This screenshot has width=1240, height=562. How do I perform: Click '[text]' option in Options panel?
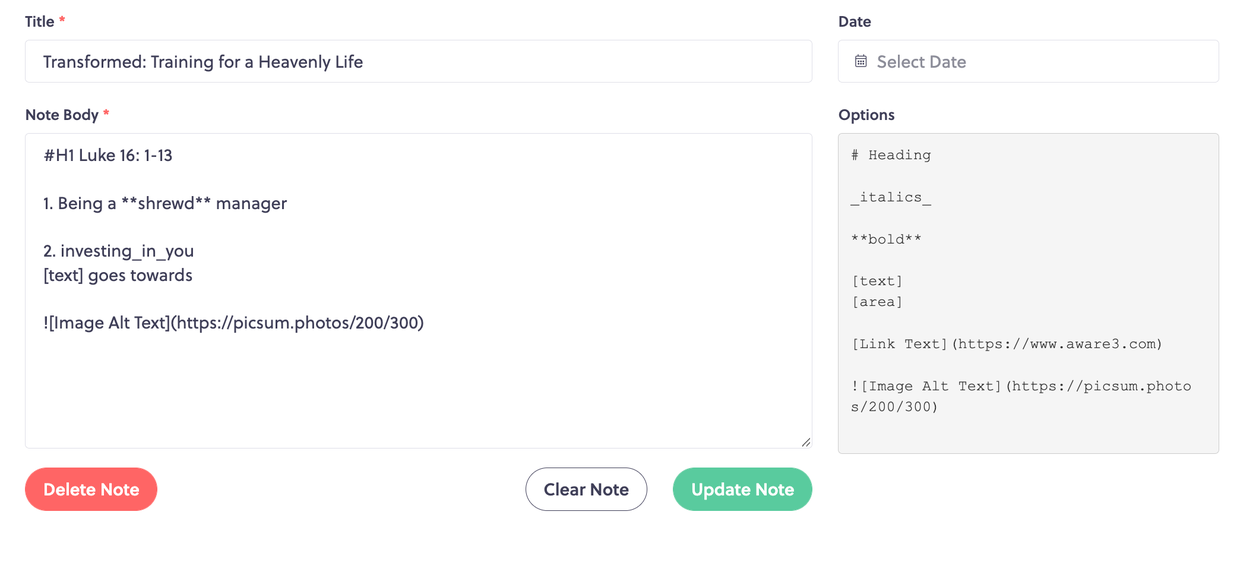(x=877, y=281)
